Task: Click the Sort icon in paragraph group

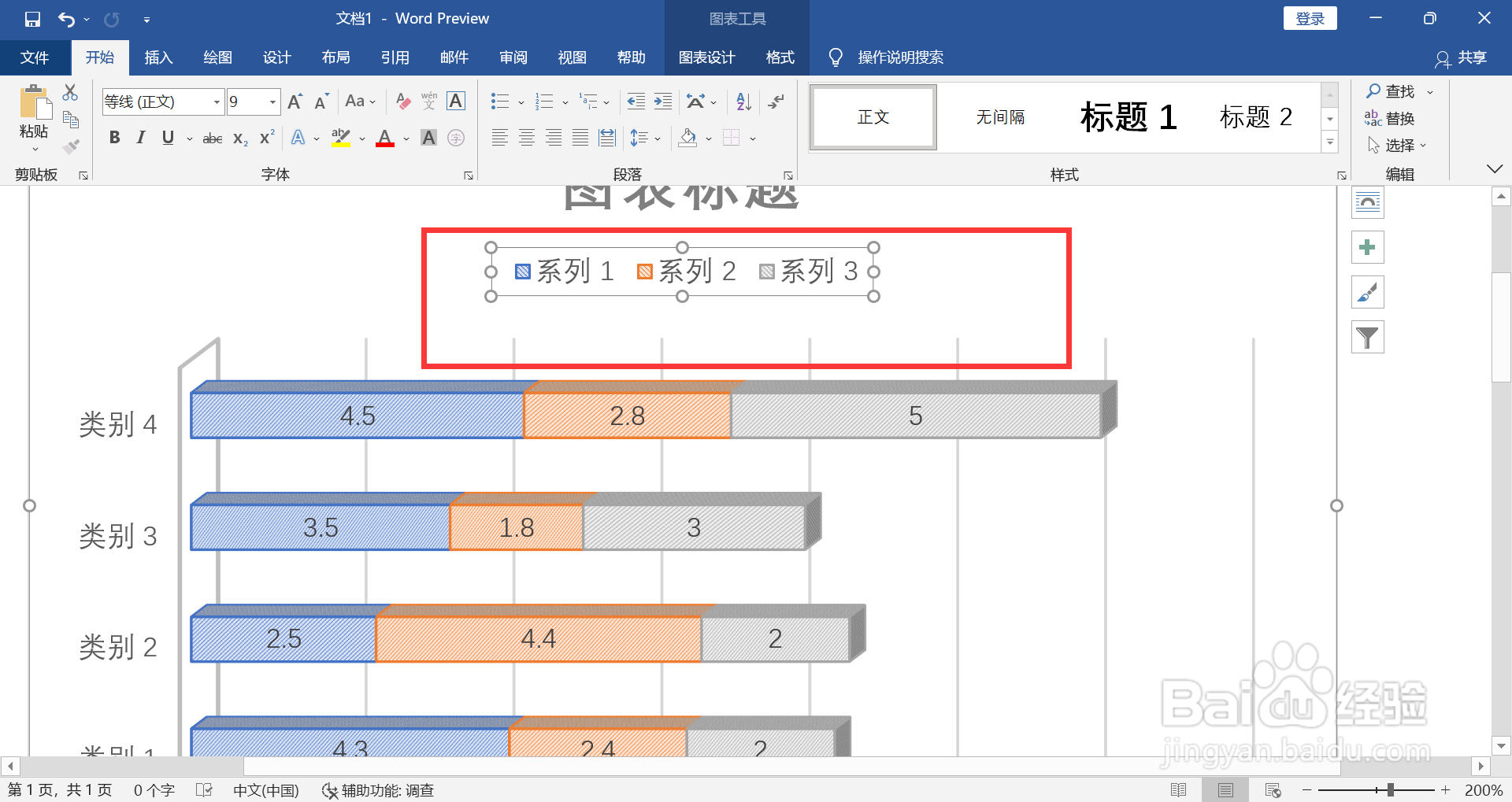Action: point(743,102)
